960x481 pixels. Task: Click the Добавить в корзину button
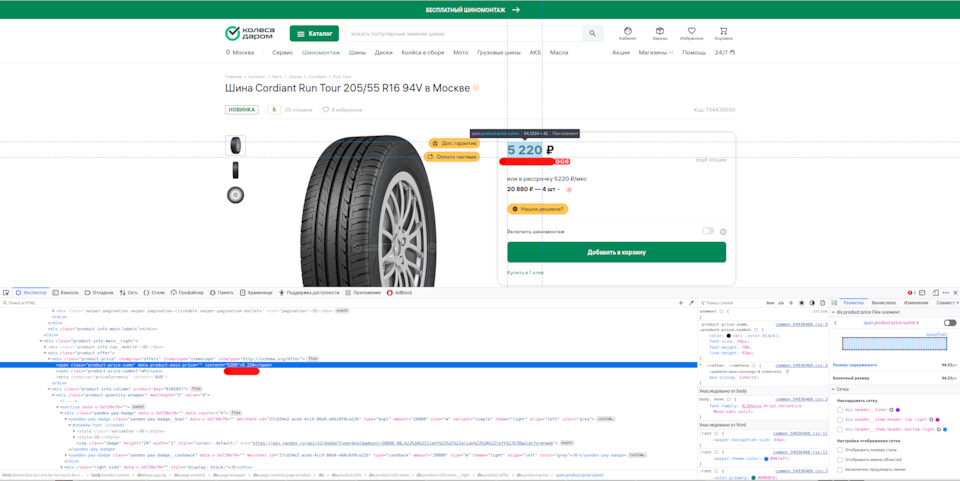tap(616, 252)
